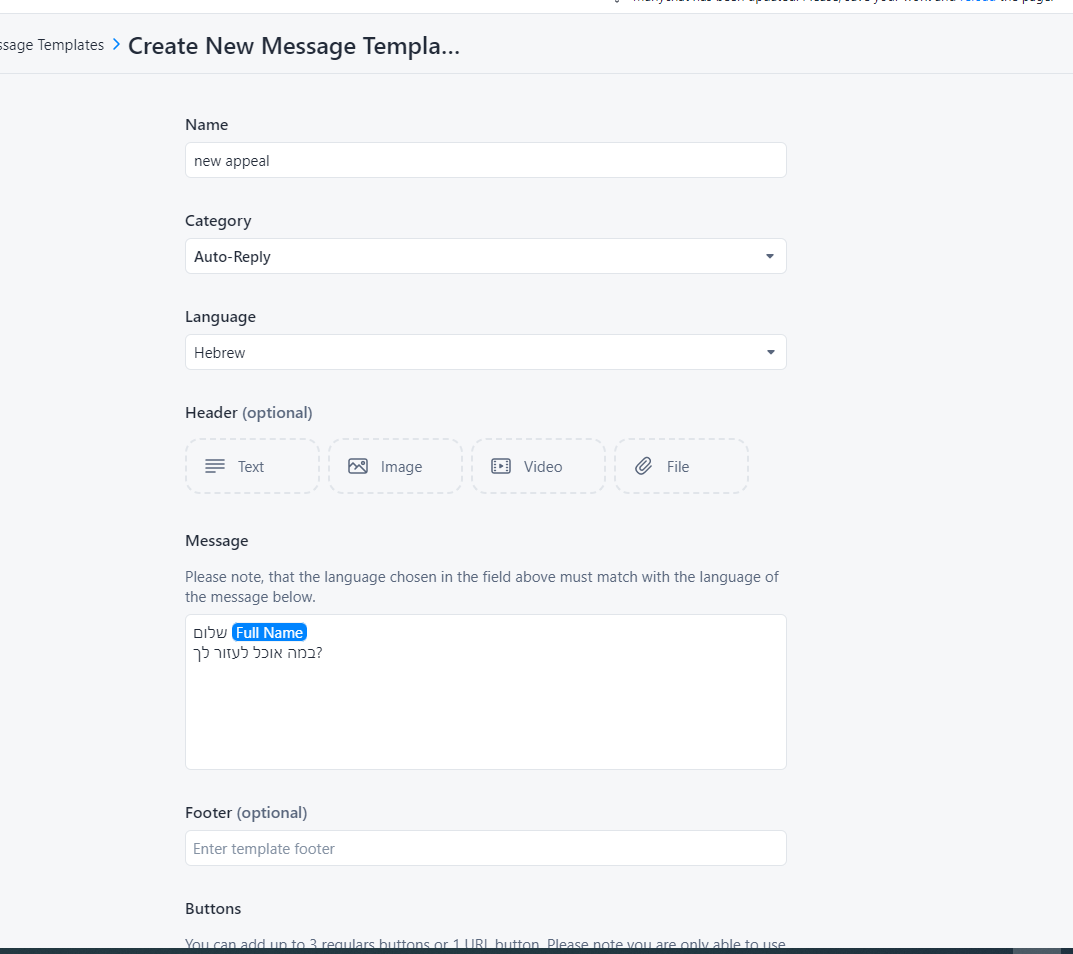Open the Language dropdown arrow

click(x=770, y=352)
